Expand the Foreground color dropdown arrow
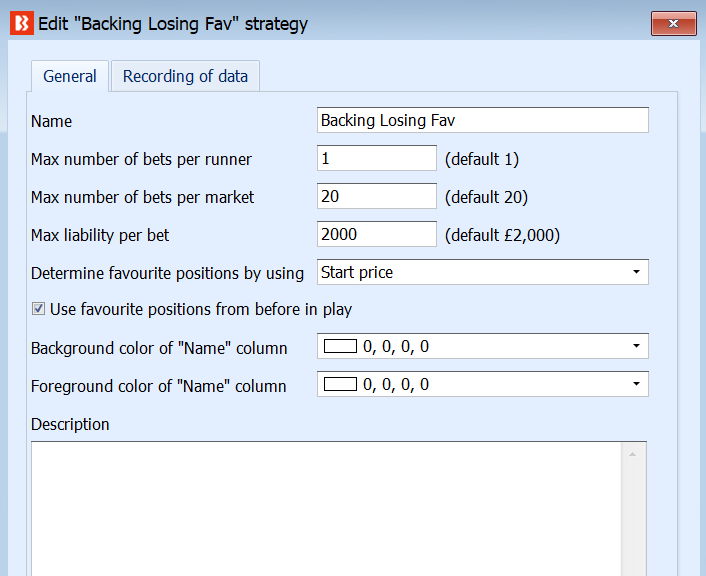706x576 pixels. pyautogui.click(x=636, y=384)
